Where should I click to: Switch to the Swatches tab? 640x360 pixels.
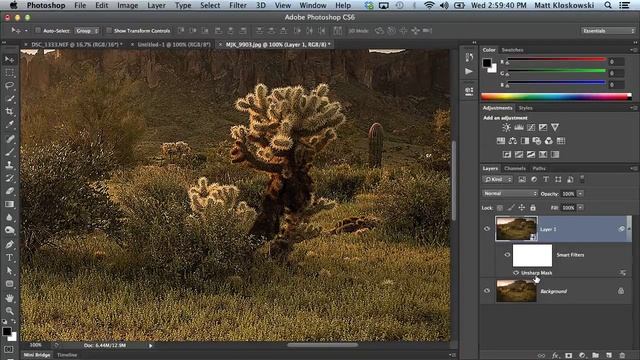click(x=512, y=50)
